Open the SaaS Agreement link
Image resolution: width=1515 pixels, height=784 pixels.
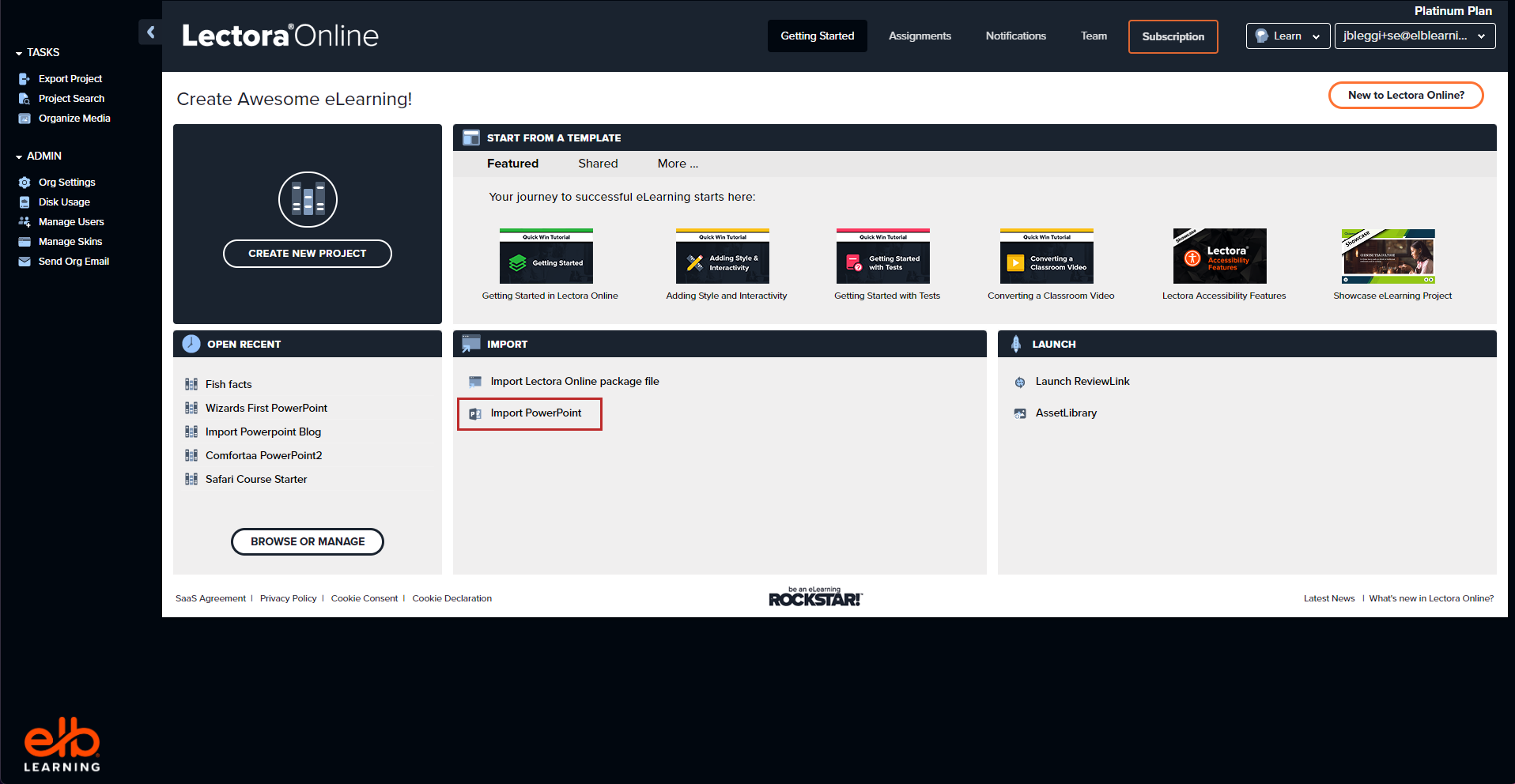click(210, 598)
